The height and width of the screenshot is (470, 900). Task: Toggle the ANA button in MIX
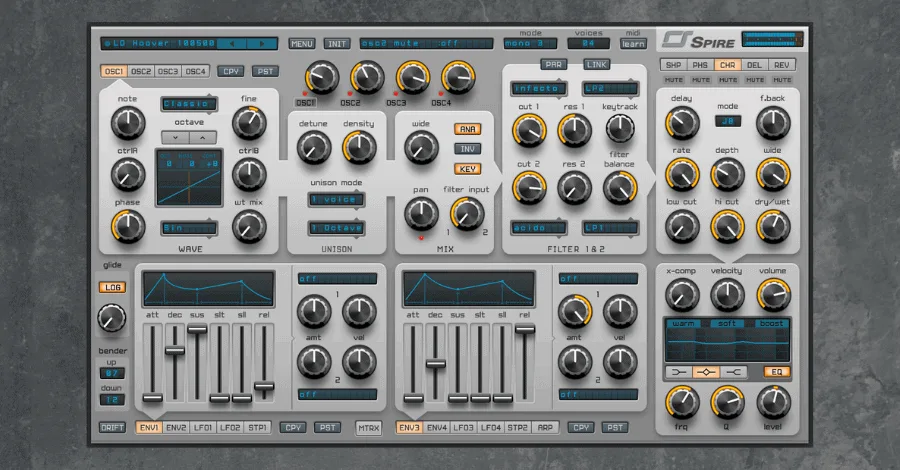pyautogui.click(x=467, y=129)
